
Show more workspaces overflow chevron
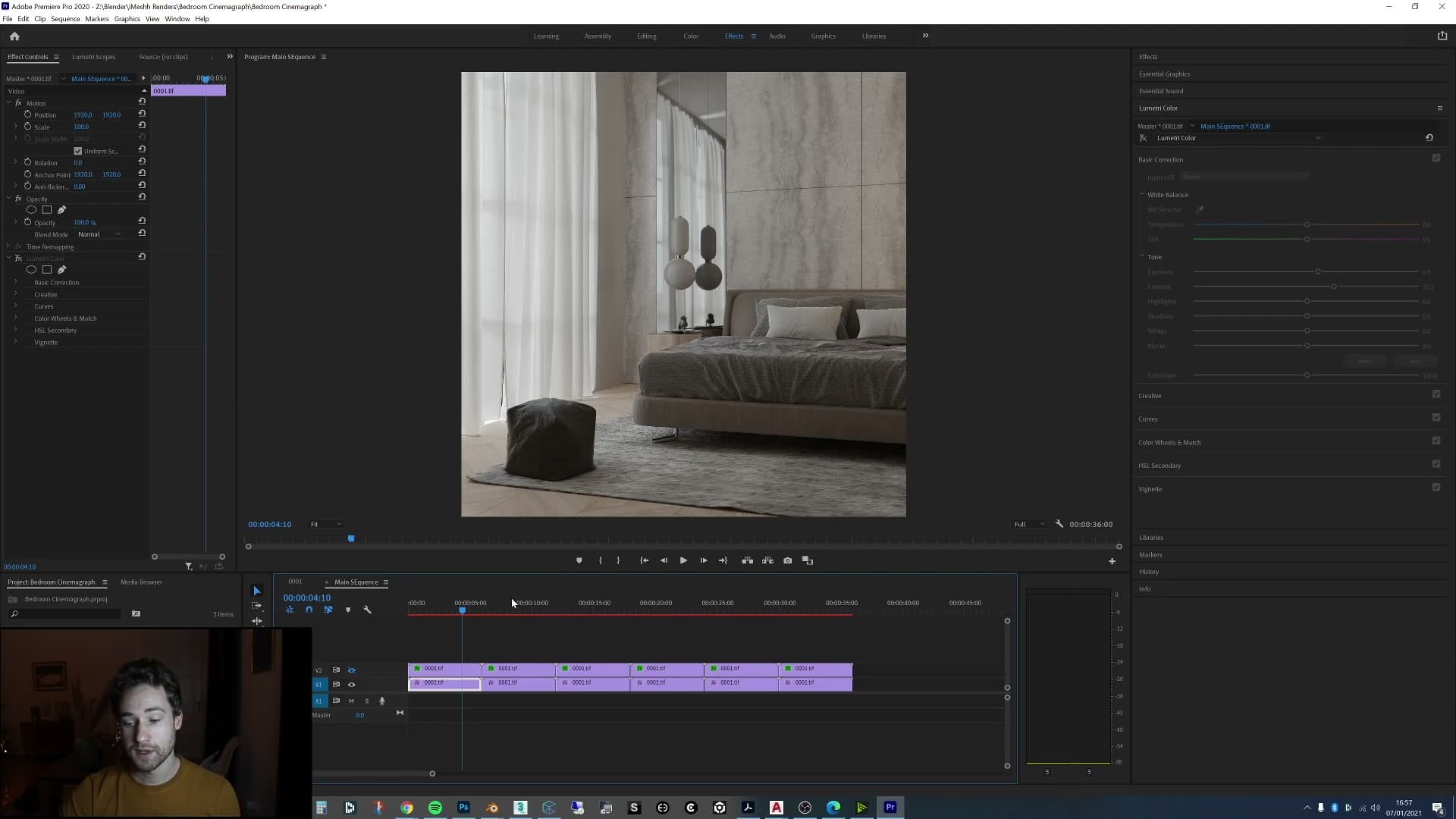coord(925,36)
